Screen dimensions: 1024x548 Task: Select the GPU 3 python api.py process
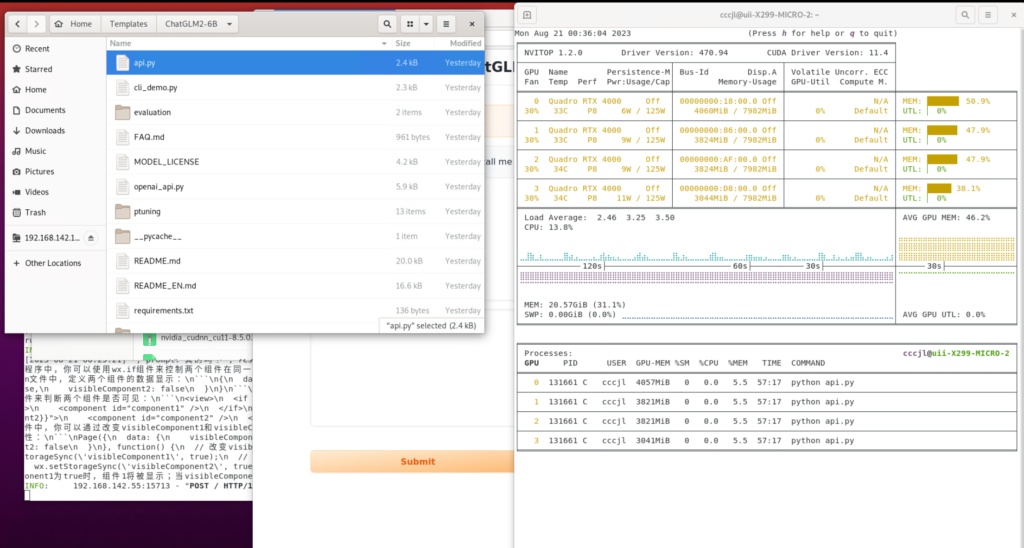click(767, 441)
